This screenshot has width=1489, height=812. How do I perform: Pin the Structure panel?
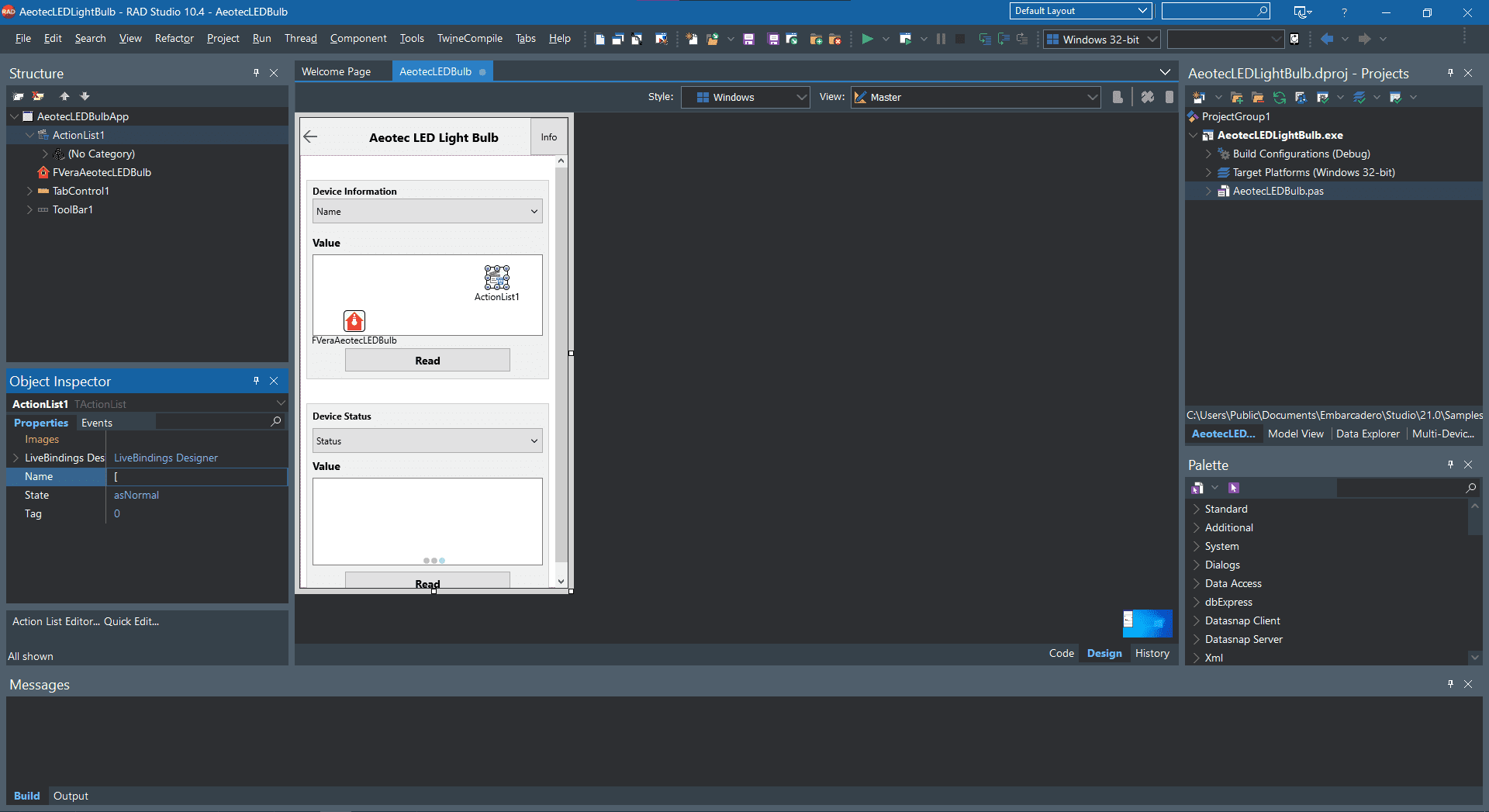(x=256, y=73)
